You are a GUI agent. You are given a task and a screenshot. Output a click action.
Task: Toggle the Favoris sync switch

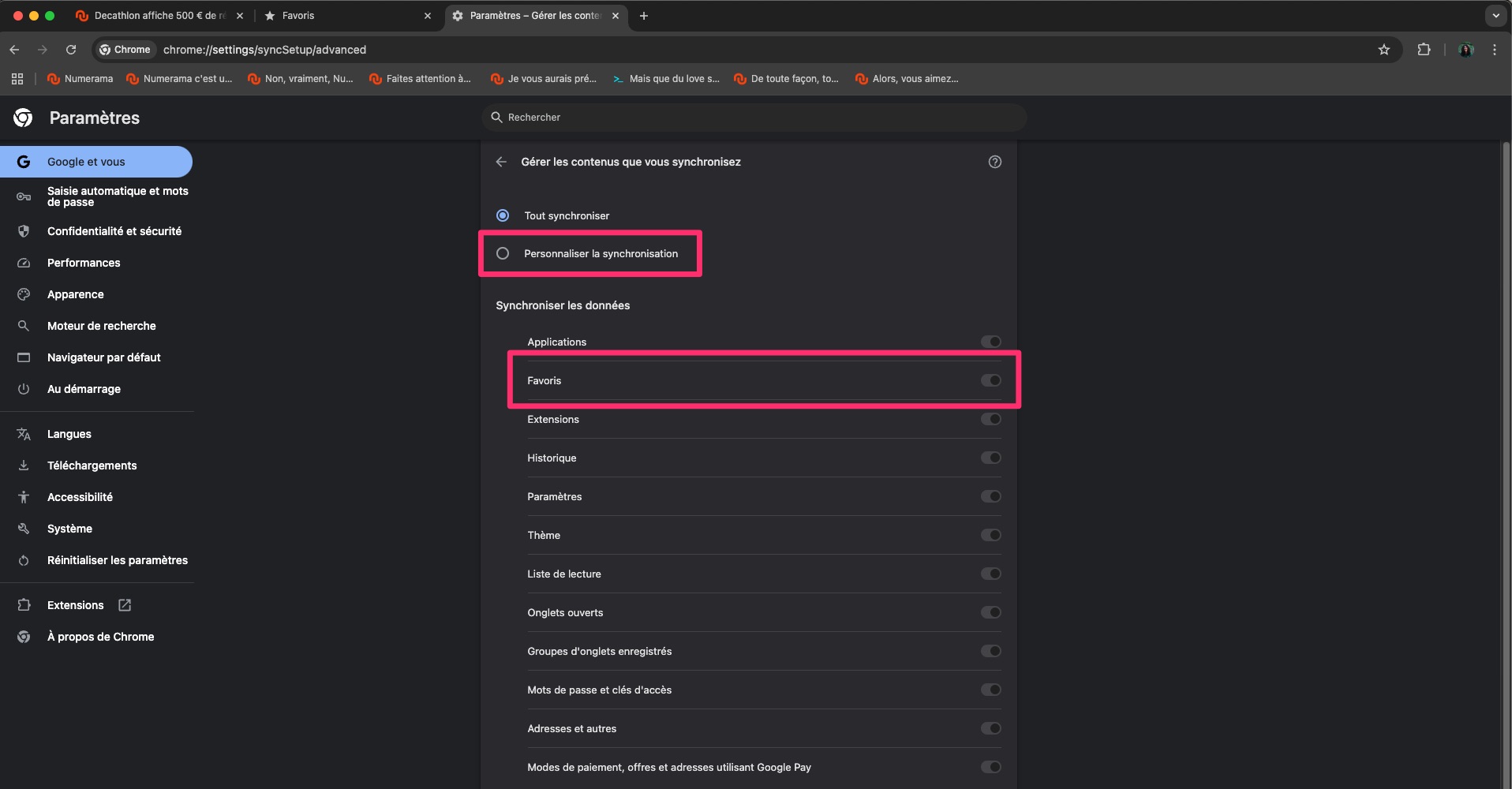(991, 380)
